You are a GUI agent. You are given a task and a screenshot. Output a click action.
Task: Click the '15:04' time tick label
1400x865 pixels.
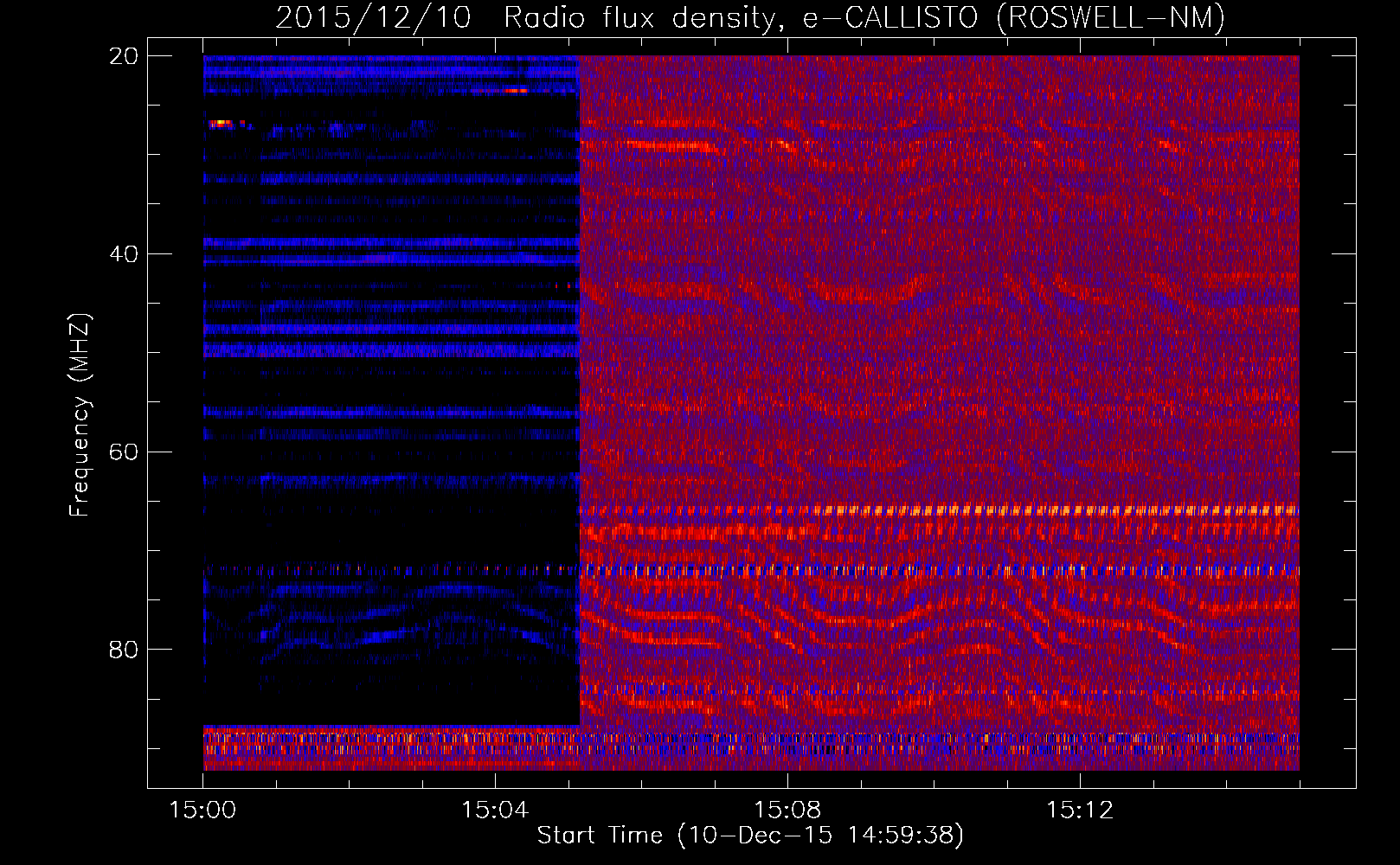click(495, 810)
